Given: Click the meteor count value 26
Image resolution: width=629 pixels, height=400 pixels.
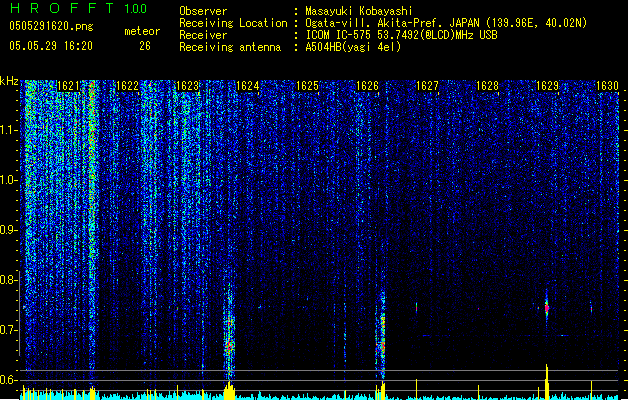Looking at the screenshot, I should point(145,46).
